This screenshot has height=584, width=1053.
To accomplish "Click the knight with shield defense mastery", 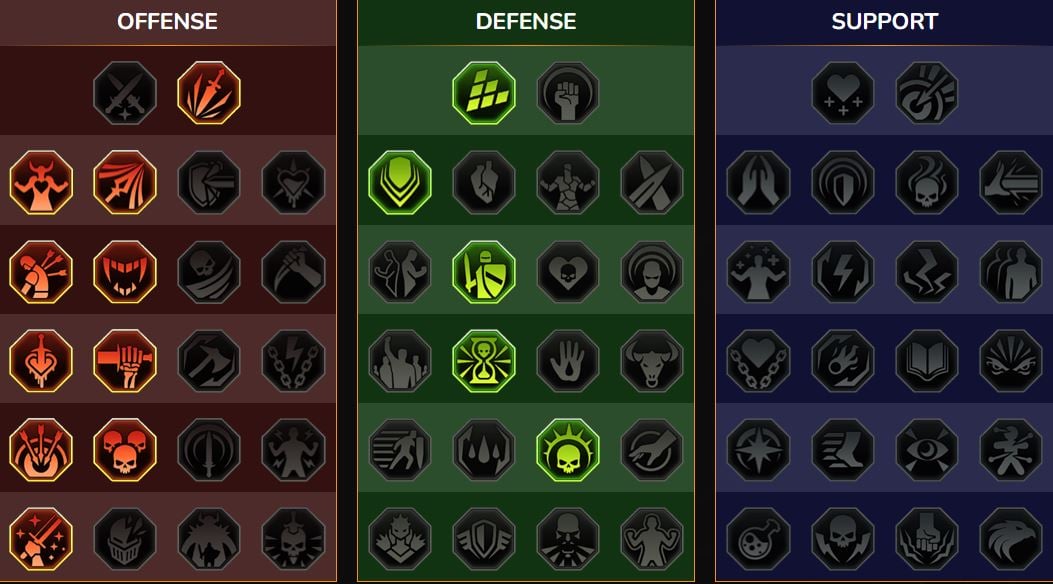I will click(x=484, y=272).
